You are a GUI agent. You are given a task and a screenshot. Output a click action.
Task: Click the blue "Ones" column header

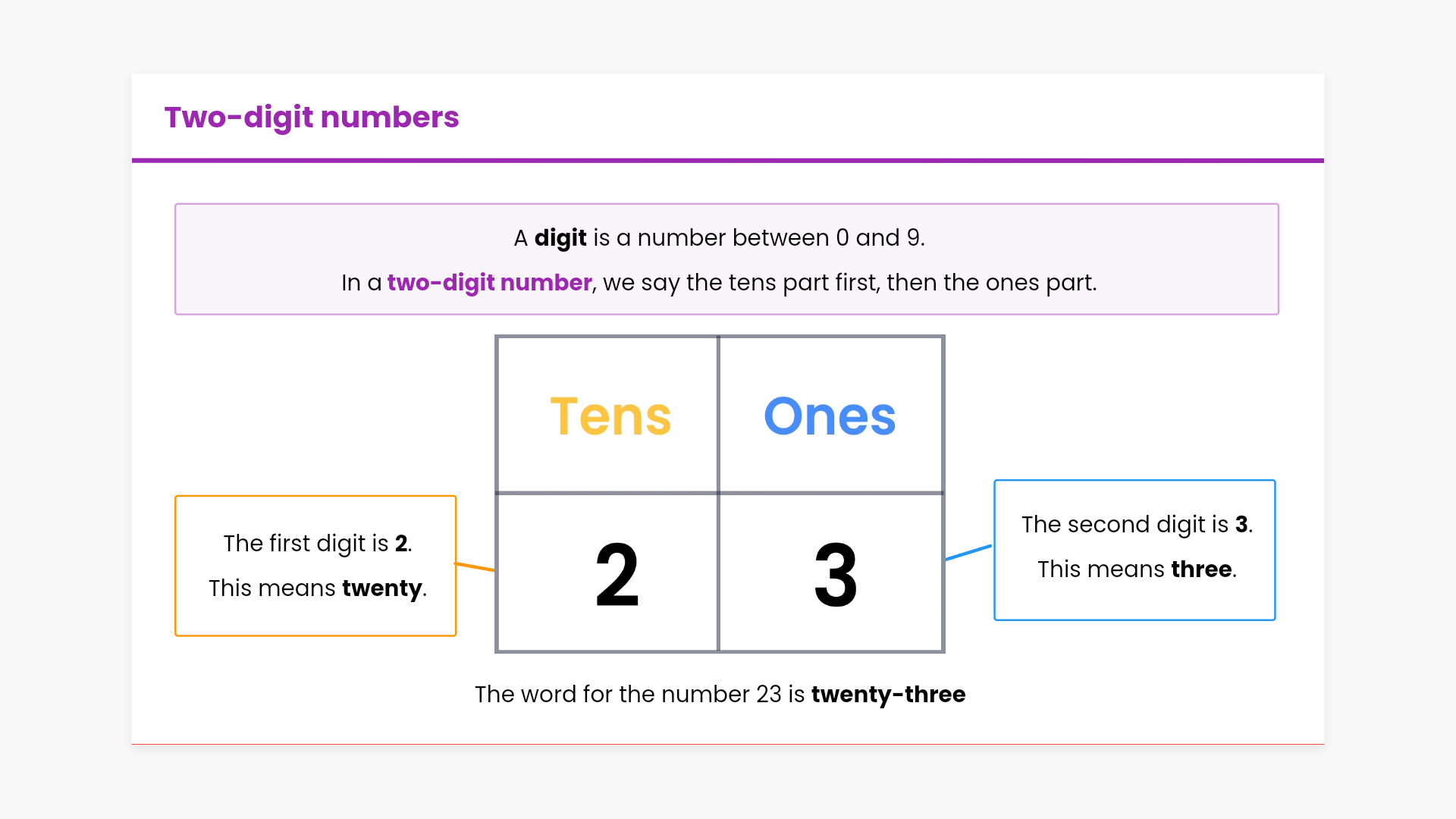pyautogui.click(x=830, y=416)
